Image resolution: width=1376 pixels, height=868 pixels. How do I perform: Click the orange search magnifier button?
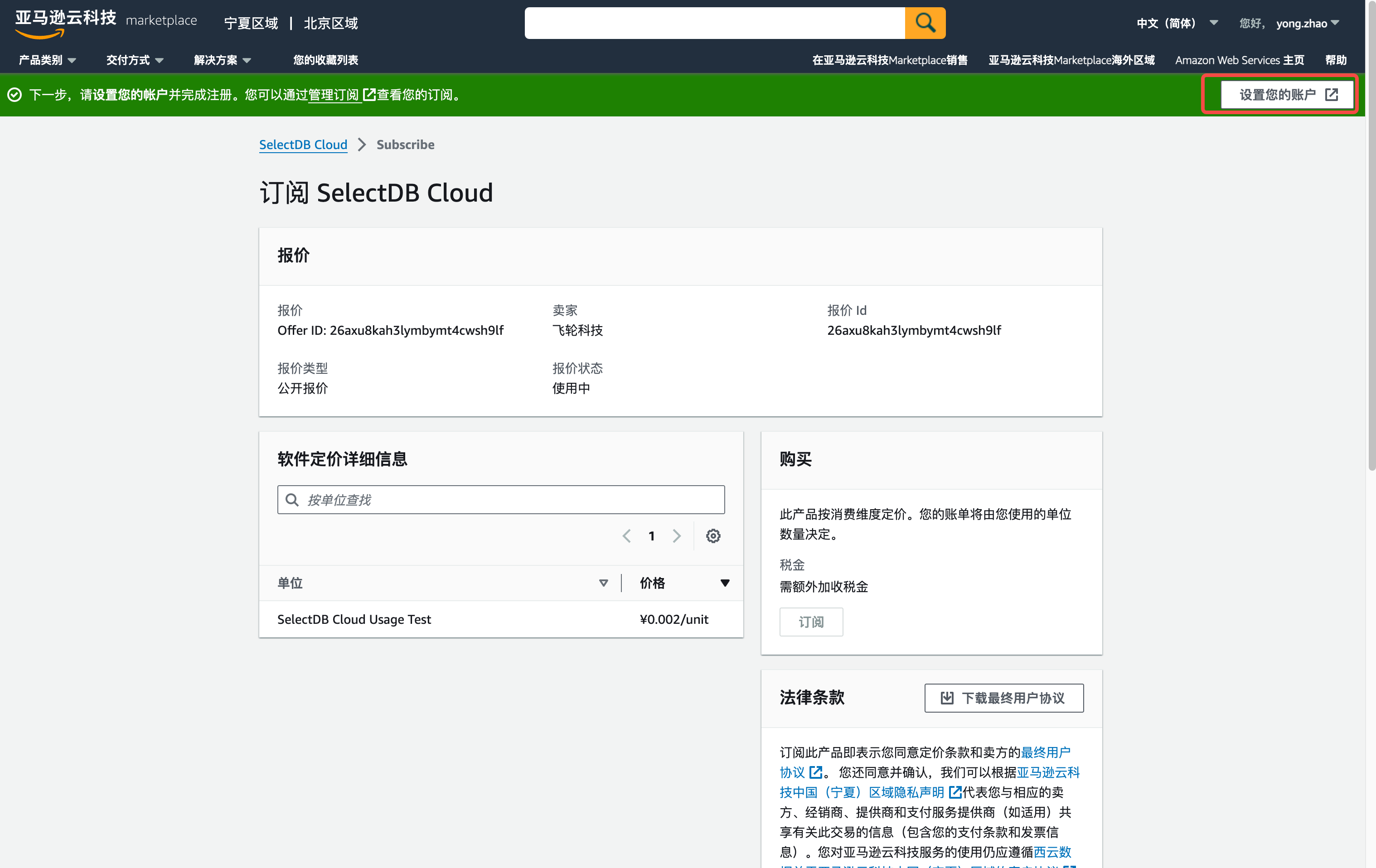(925, 23)
